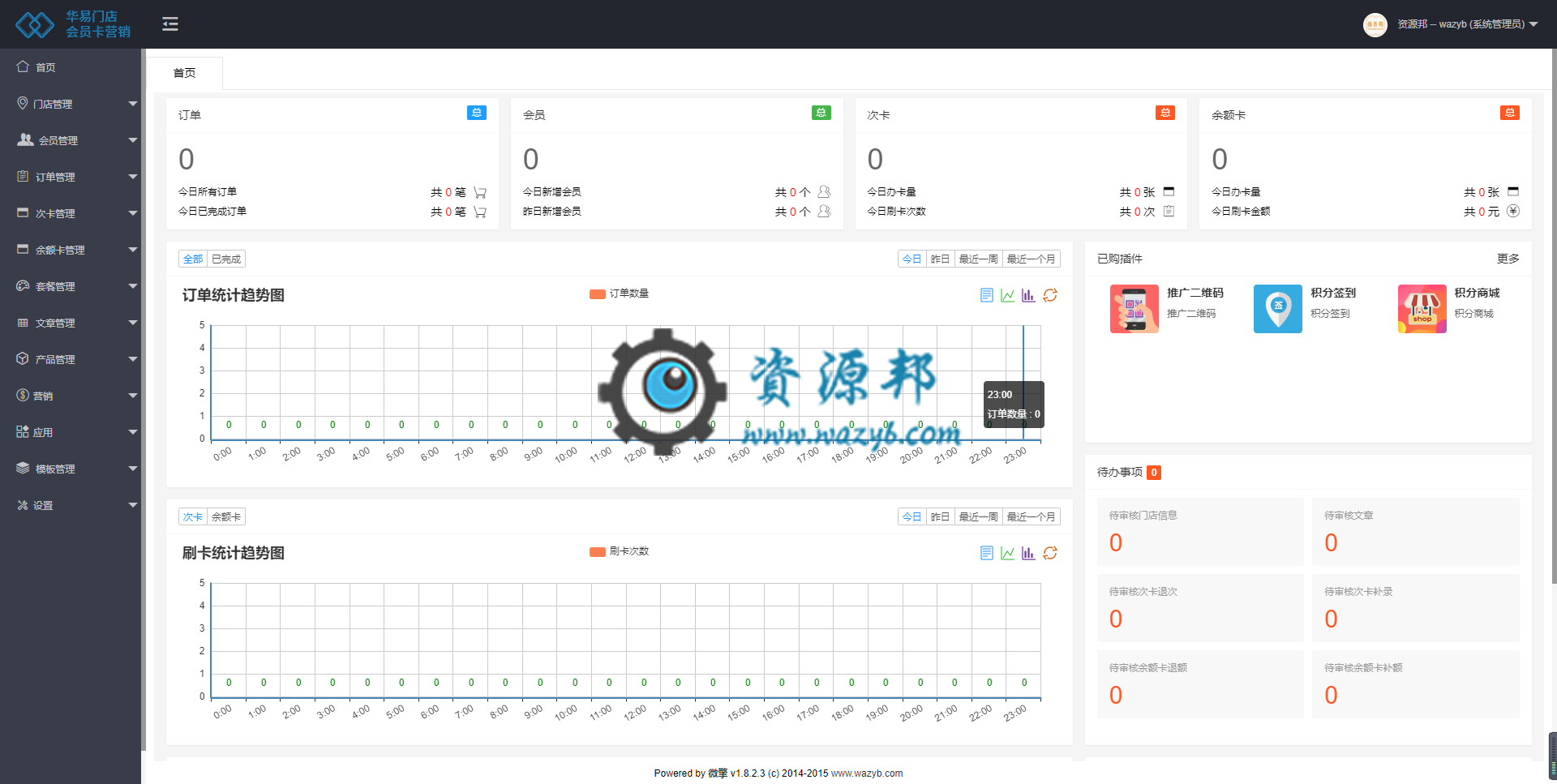
Task: Select 全部 filter on orders chart
Action: (193, 259)
